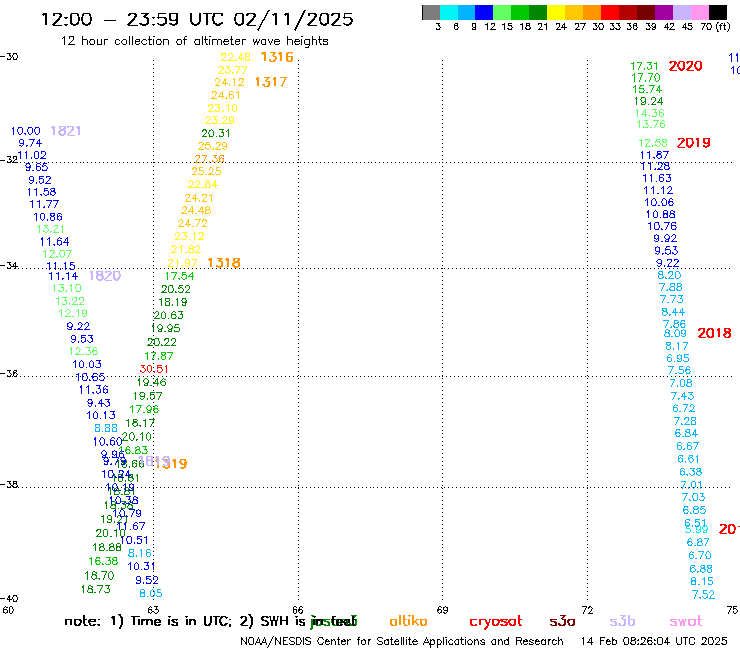
Task: Click the cyan legend color box
Action: (x=449, y=12)
